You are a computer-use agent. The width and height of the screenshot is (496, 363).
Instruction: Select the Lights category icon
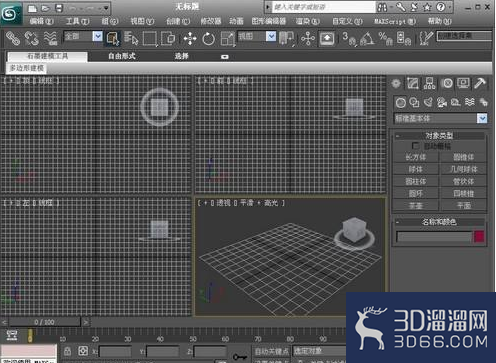pos(428,102)
